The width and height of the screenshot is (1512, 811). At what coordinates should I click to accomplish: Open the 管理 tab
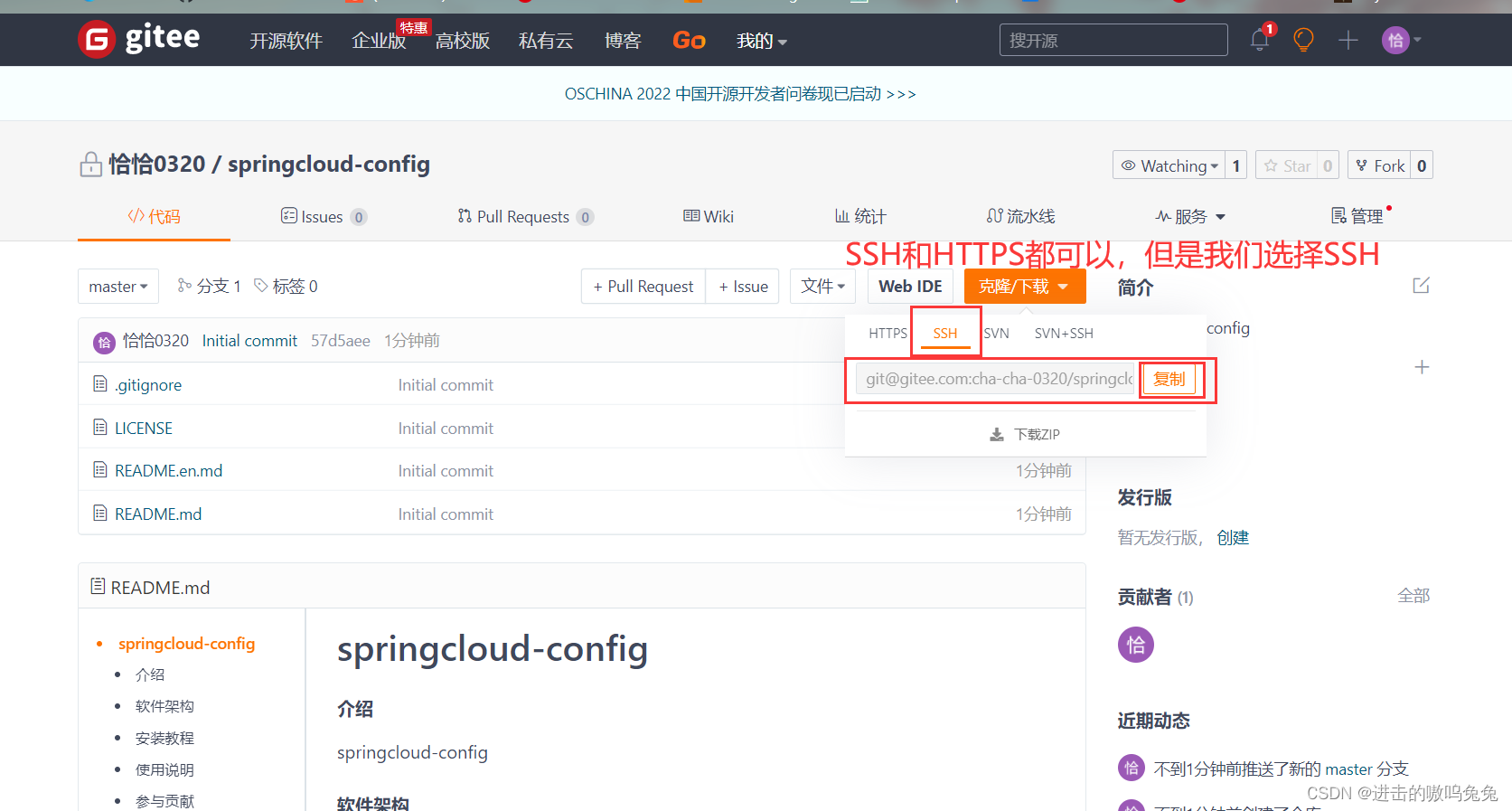click(x=1357, y=216)
